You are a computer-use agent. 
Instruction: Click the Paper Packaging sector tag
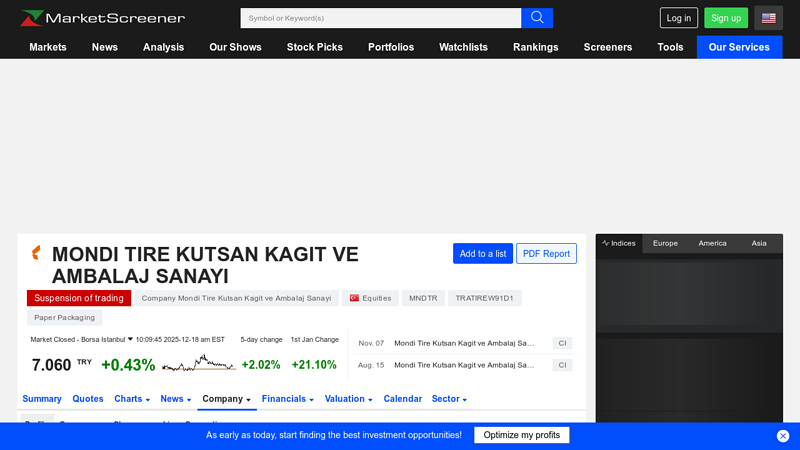click(64, 317)
